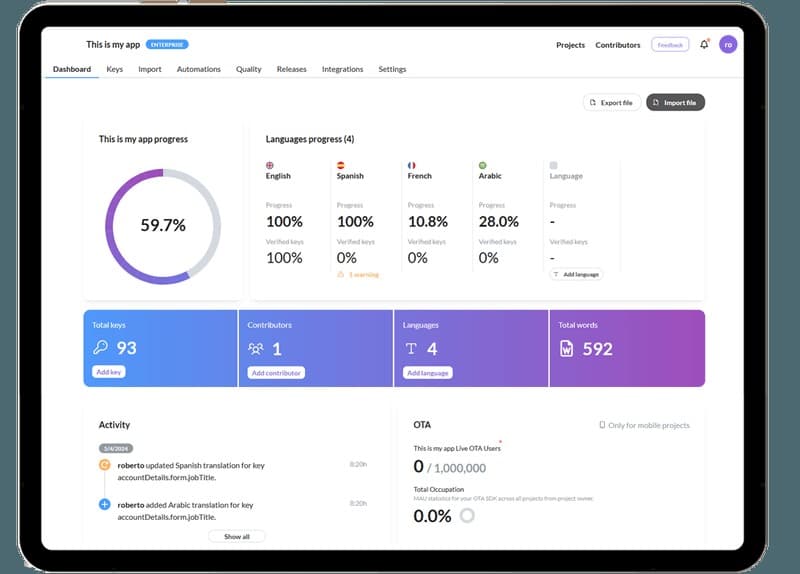
Task: Open the user avatar menu
Action: tap(728, 44)
